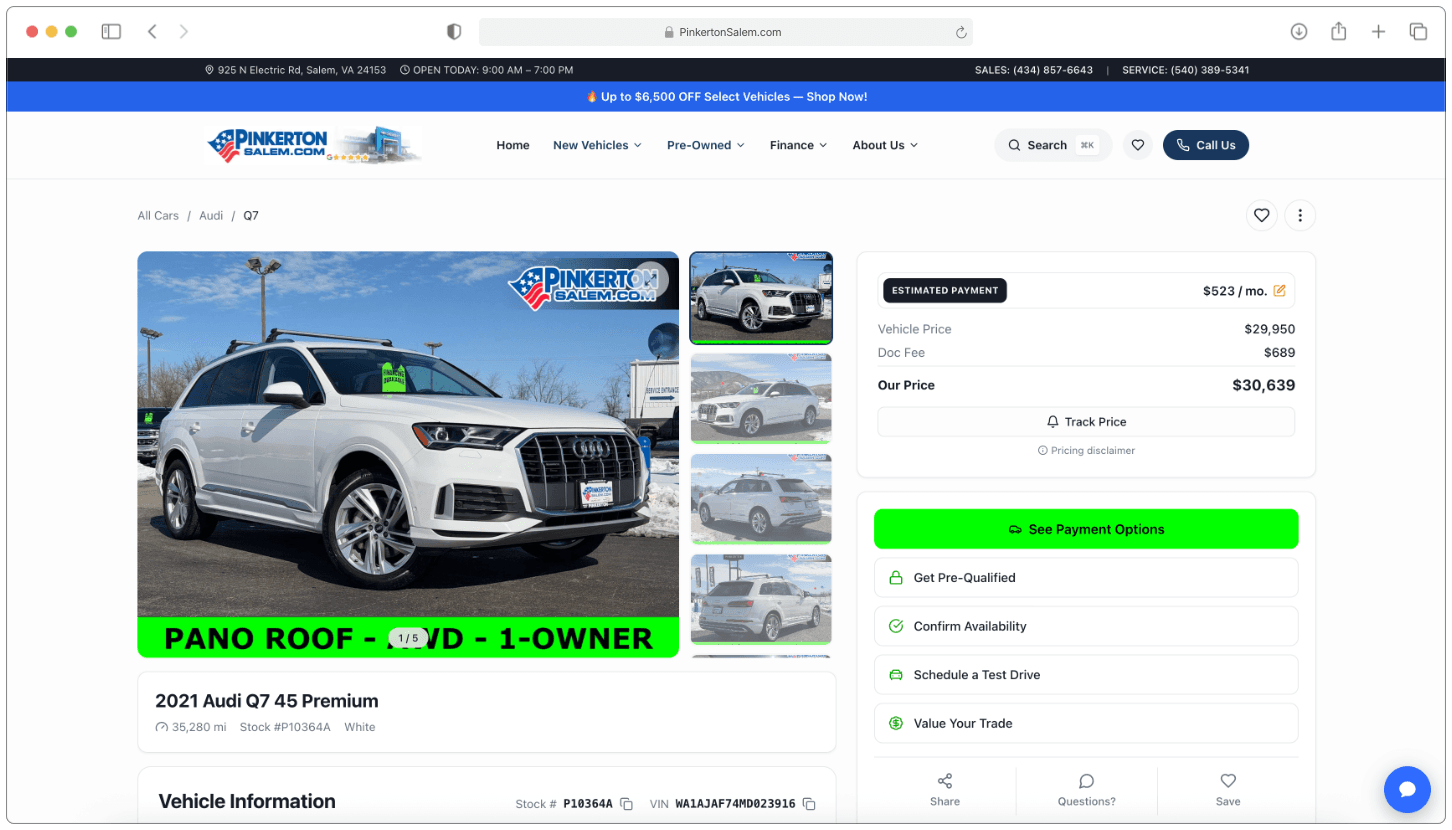This screenshot has height=830, width=1452.
Task: Click the 2021 Audi Q7 45 Premium title
Action: pos(267,701)
